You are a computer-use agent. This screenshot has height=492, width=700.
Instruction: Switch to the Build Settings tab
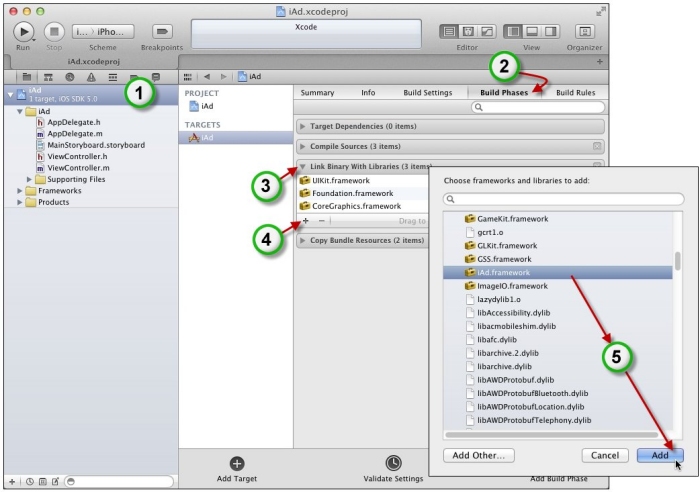coord(428,93)
